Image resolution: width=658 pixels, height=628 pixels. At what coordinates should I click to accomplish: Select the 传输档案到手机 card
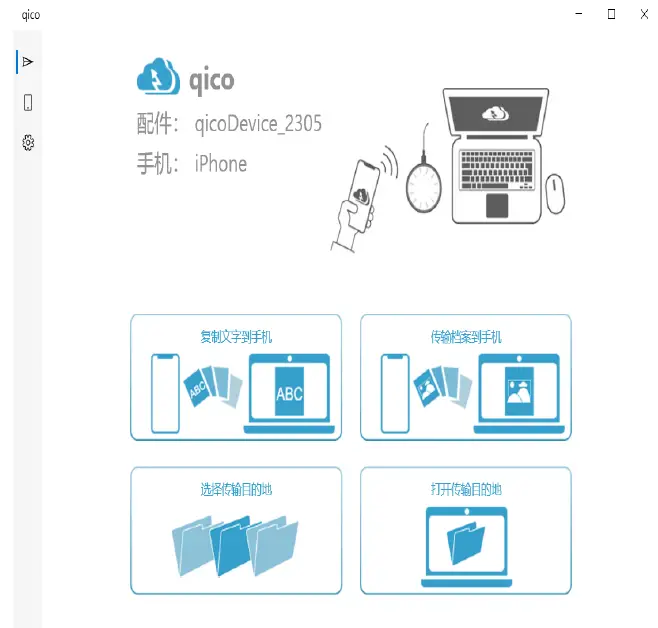pyautogui.click(x=466, y=377)
